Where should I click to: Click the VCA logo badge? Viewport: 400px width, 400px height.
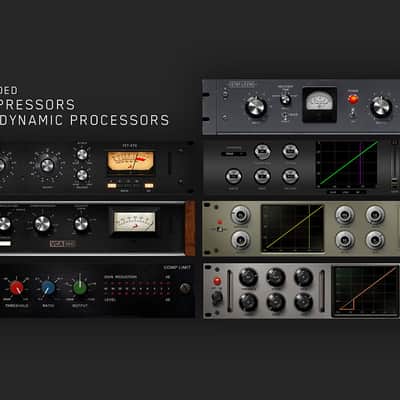pos(63,244)
